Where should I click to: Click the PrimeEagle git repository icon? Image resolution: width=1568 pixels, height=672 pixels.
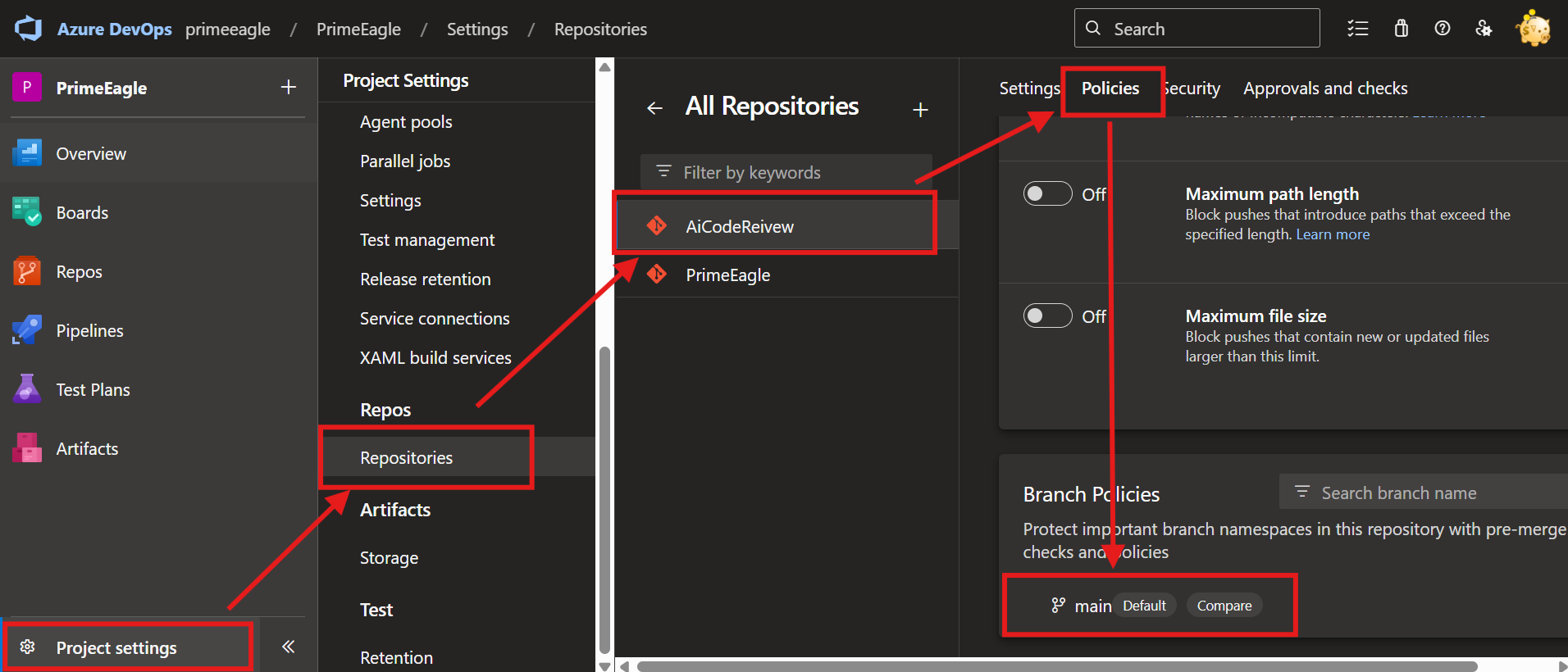(x=657, y=274)
